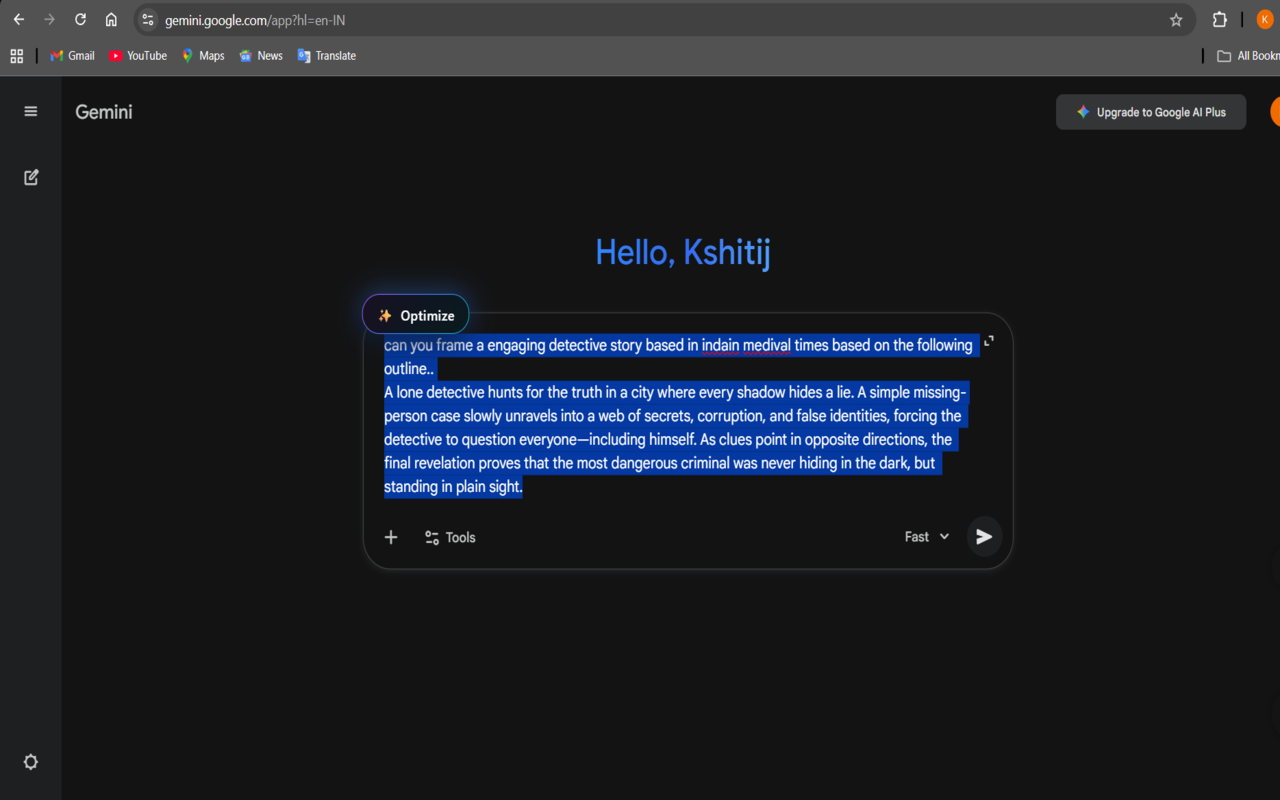The height and width of the screenshot is (800, 1280).
Task: Click the Gemini logo text
Action: click(x=104, y=112)
